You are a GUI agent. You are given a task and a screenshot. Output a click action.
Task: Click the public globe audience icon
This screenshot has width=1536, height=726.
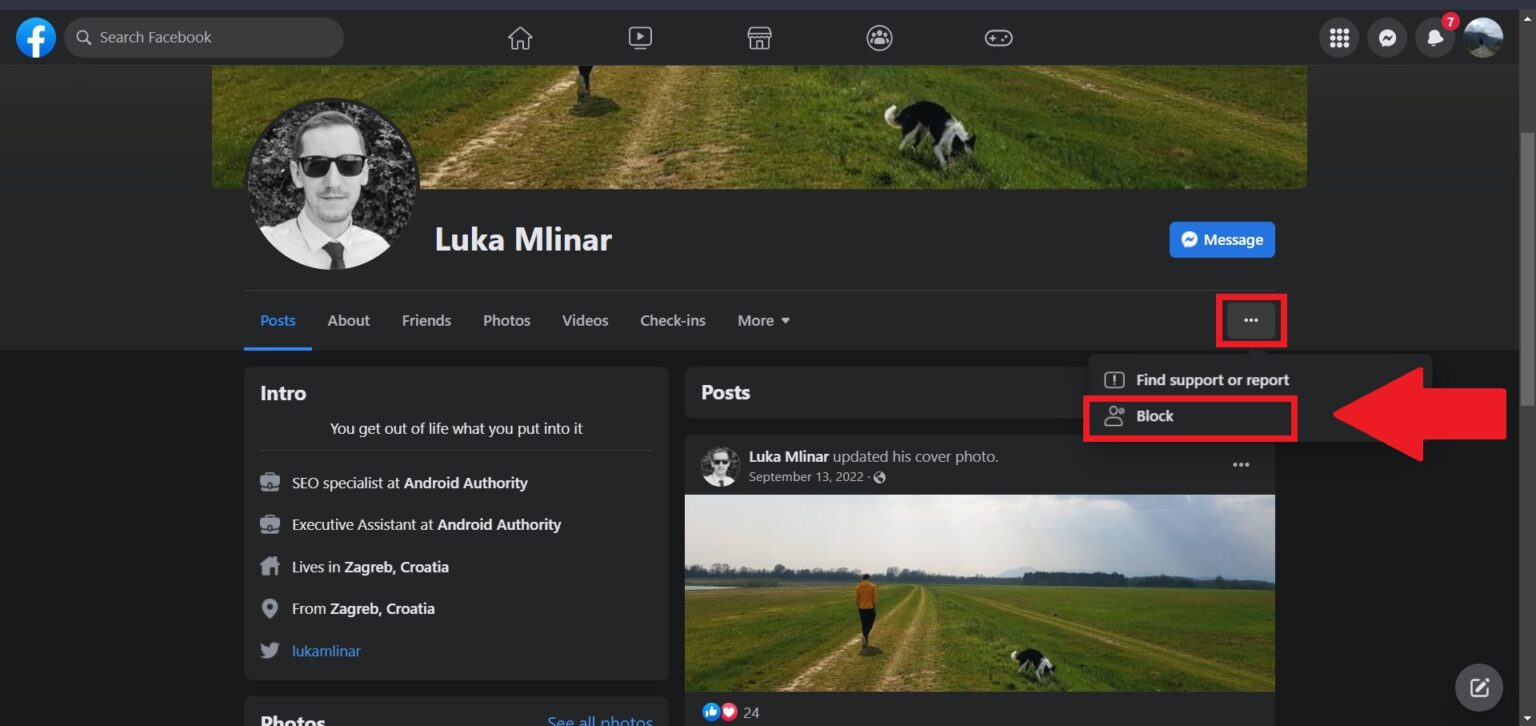coord(879,478)
